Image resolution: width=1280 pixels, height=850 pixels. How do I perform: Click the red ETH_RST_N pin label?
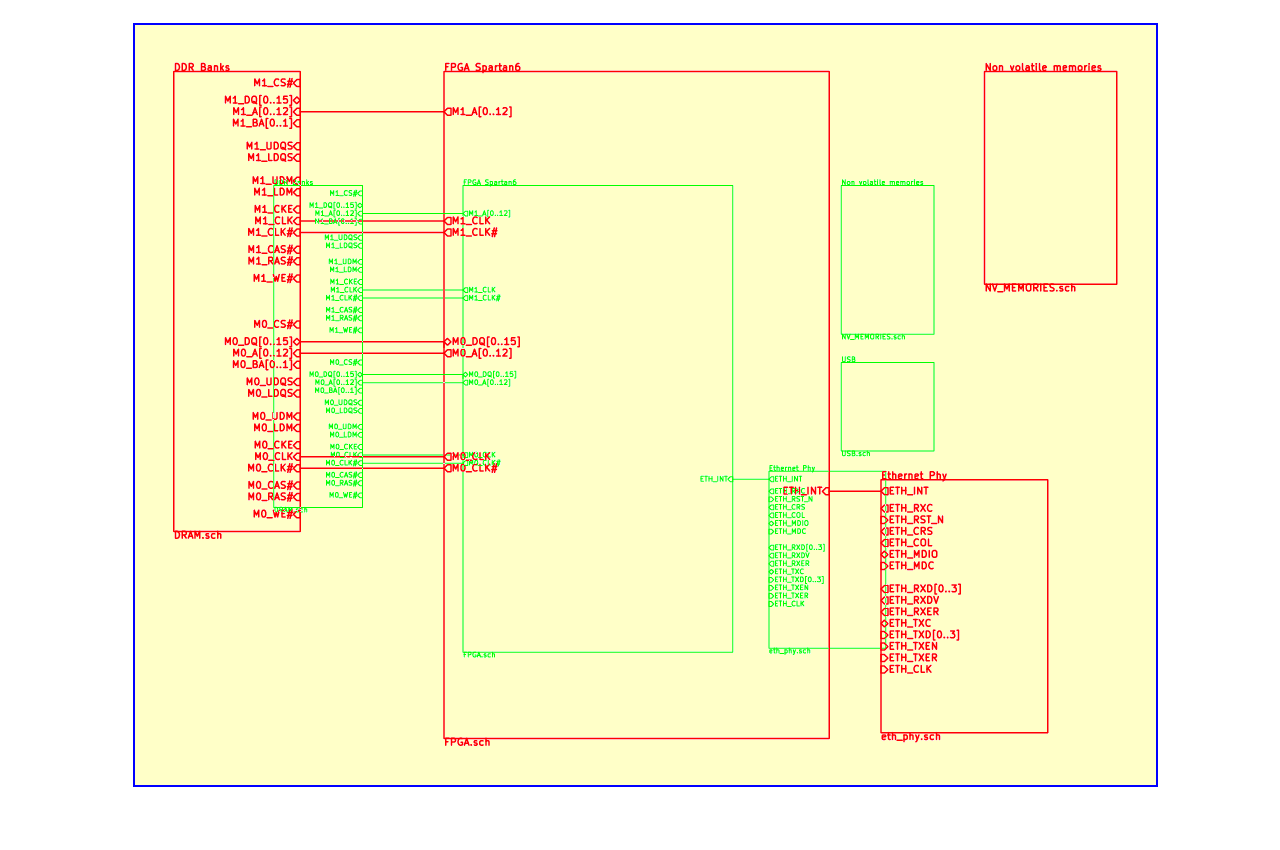click(x=915, y=520)
